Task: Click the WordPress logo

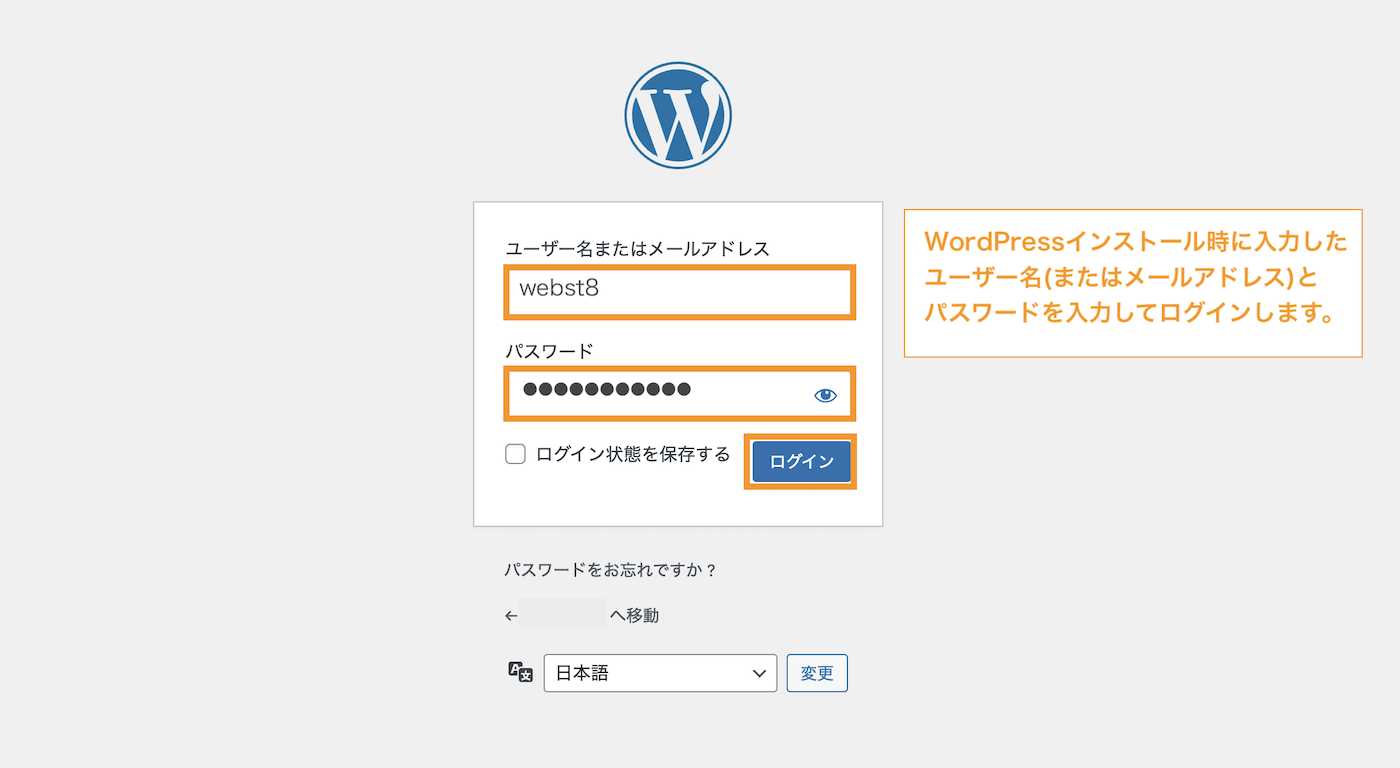Action: click(678, 115)
